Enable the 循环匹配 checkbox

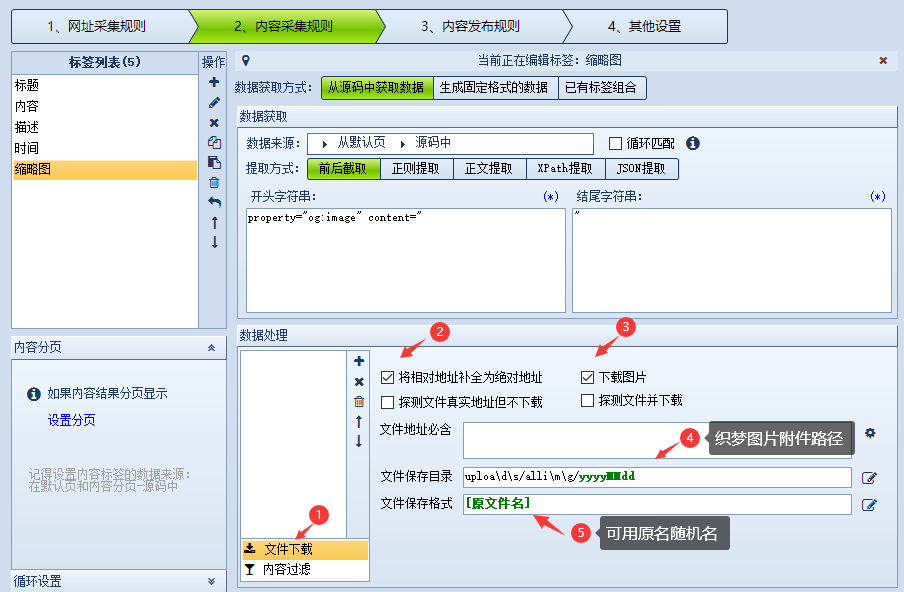pos(615,143)
